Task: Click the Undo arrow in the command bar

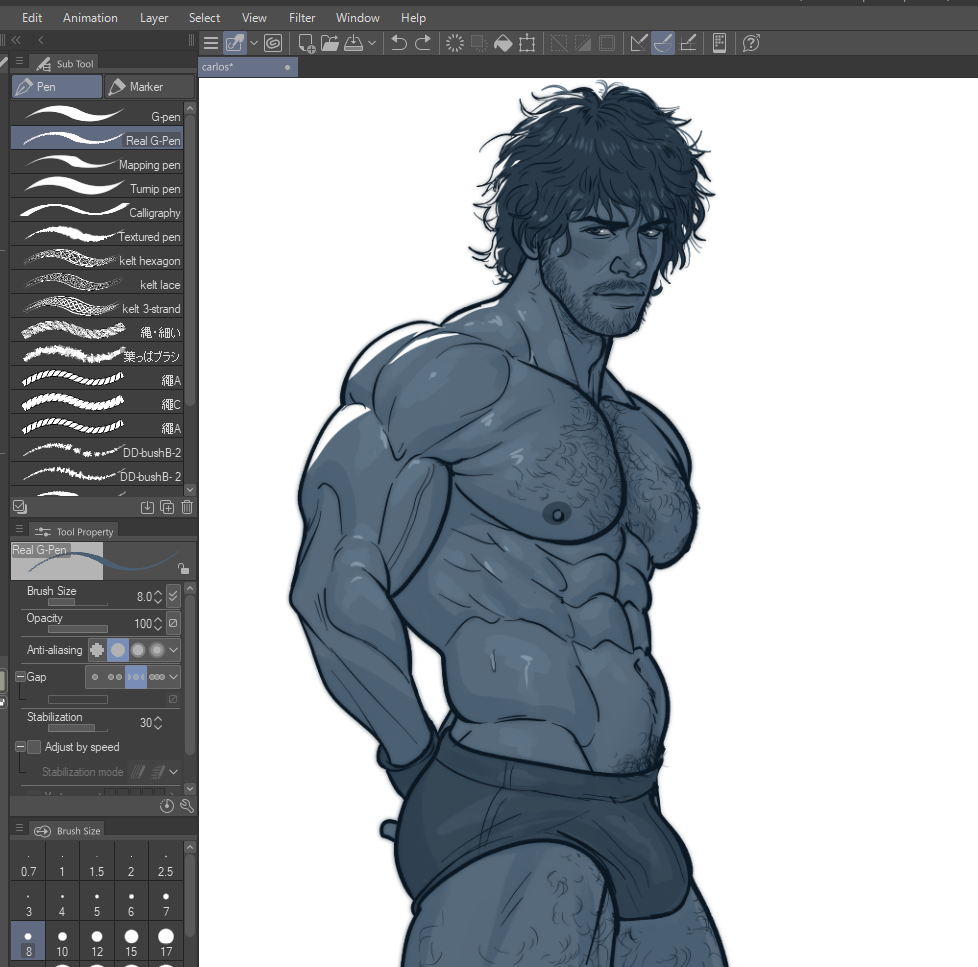Action: click(x=399, y=43)
